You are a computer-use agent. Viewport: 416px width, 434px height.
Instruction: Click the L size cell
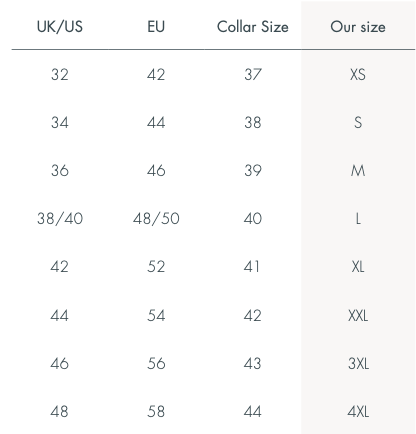tap(358, 219)
